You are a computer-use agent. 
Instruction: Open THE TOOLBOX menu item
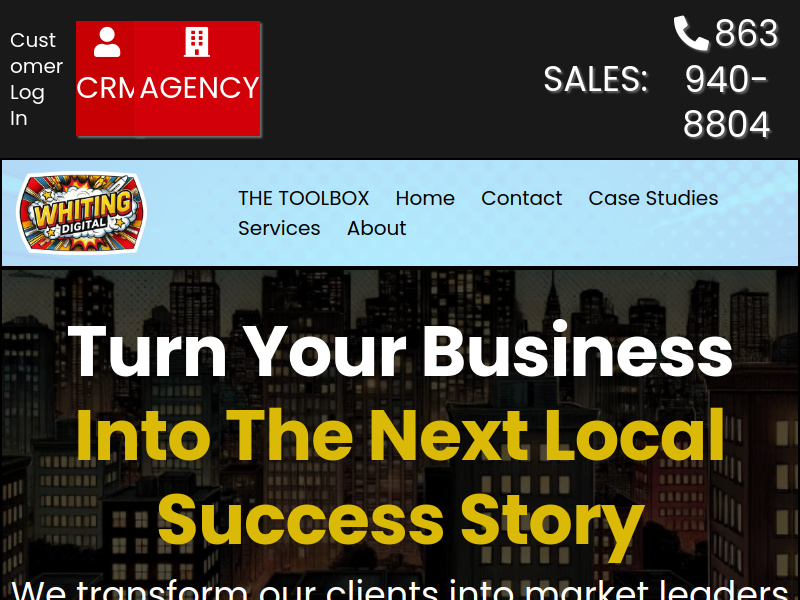point(304,198)
